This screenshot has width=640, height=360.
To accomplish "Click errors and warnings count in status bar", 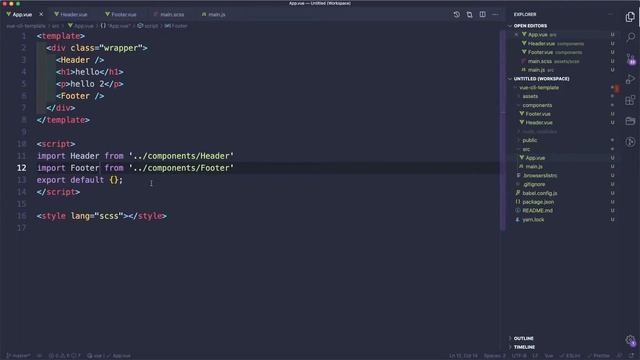I will [x=65, y=356].
